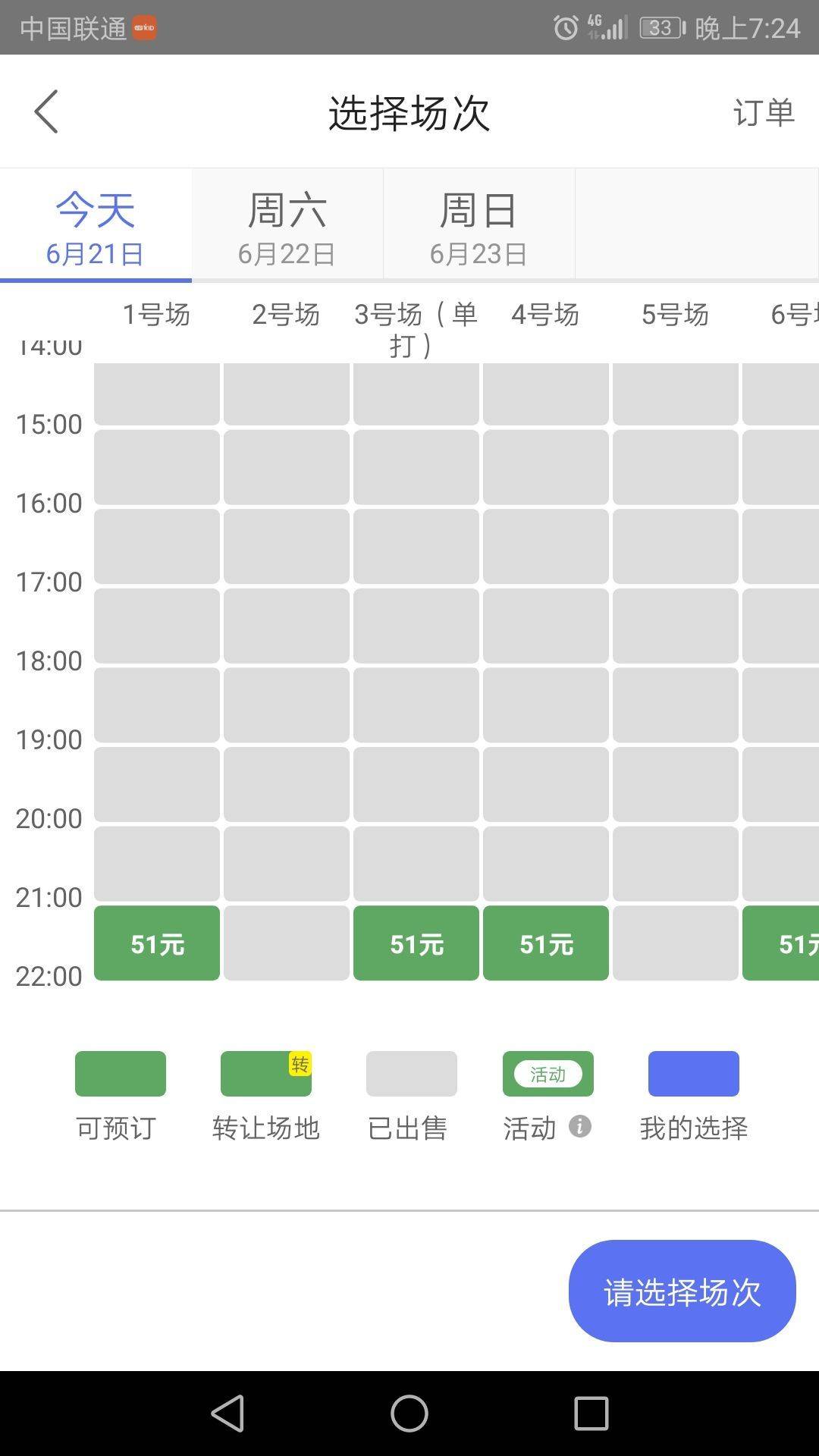The image size is (819, 1456).
Task: Tap the 5号场 column header
Action: pos(675,315)
